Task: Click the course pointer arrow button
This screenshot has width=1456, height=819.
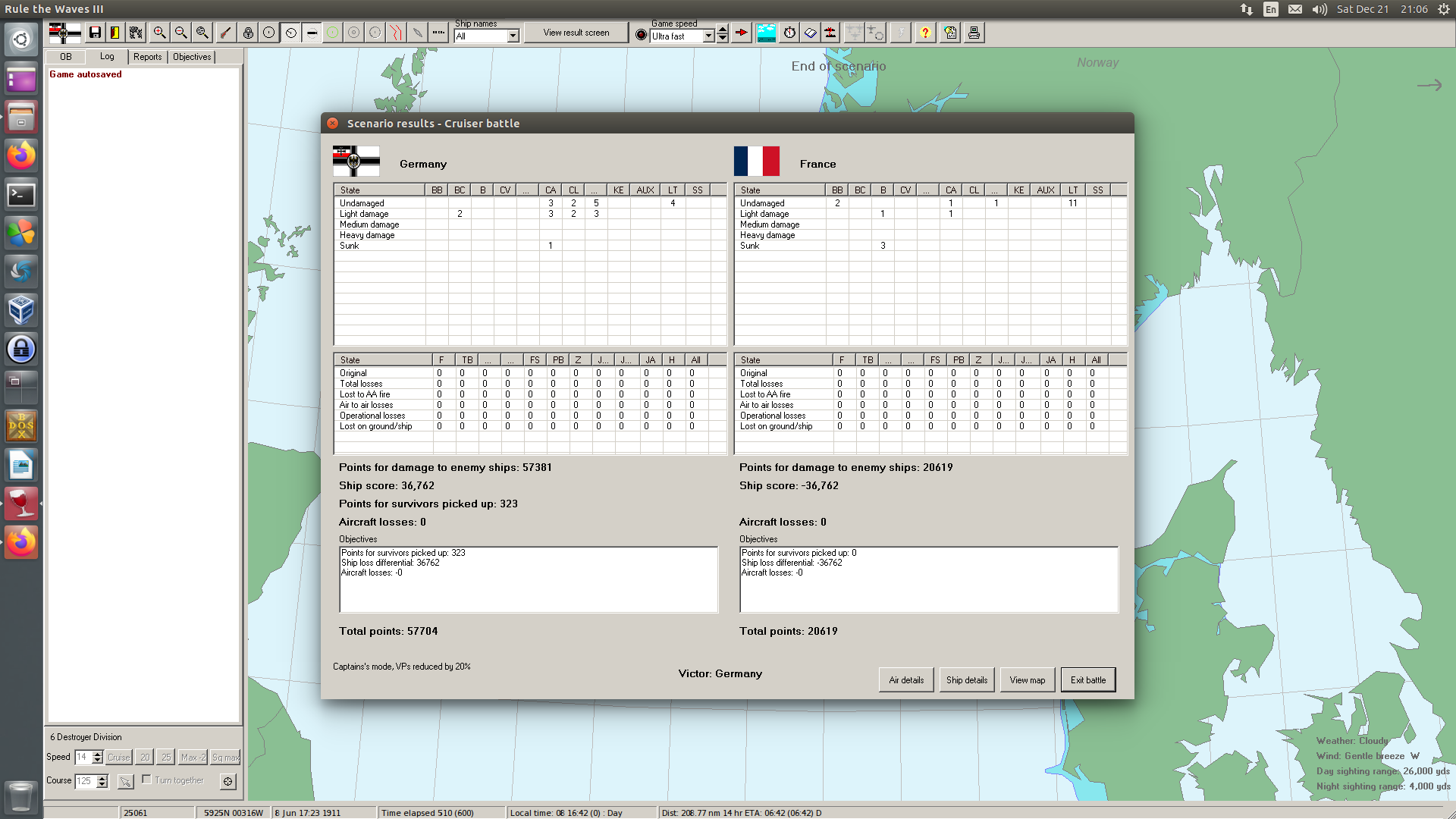Action: coord(126,780)
